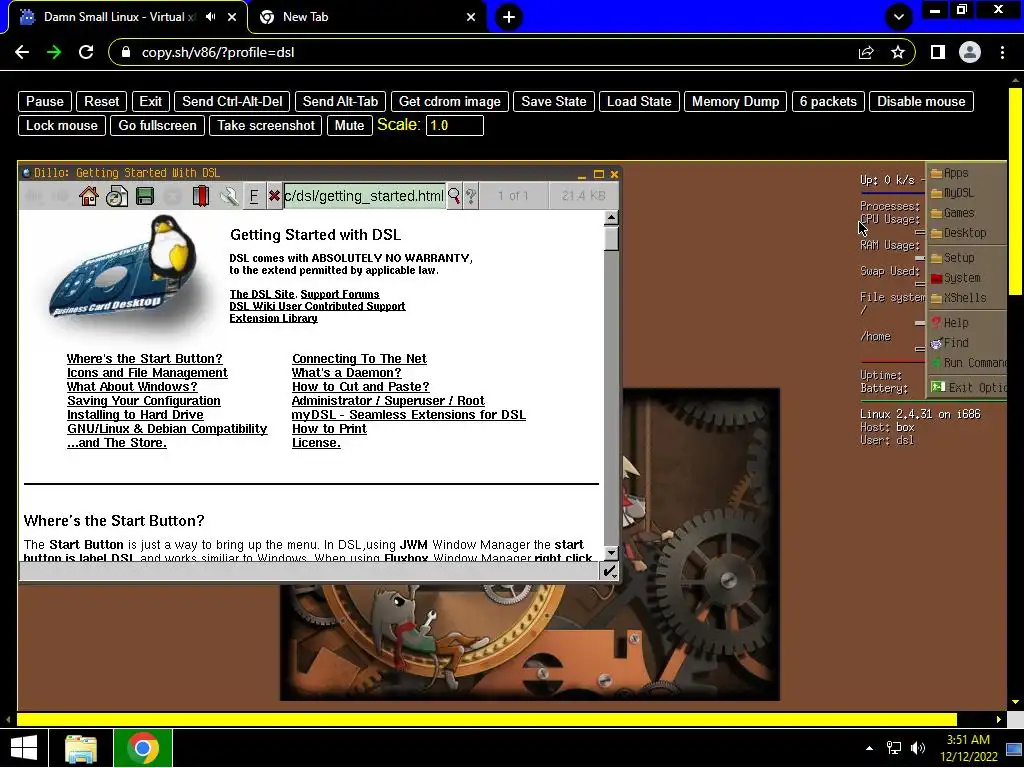Viewport: 1024px width, 768px height.
Task: Click Dillo scrollbar down arrow
Action: [x=611, y=552]
